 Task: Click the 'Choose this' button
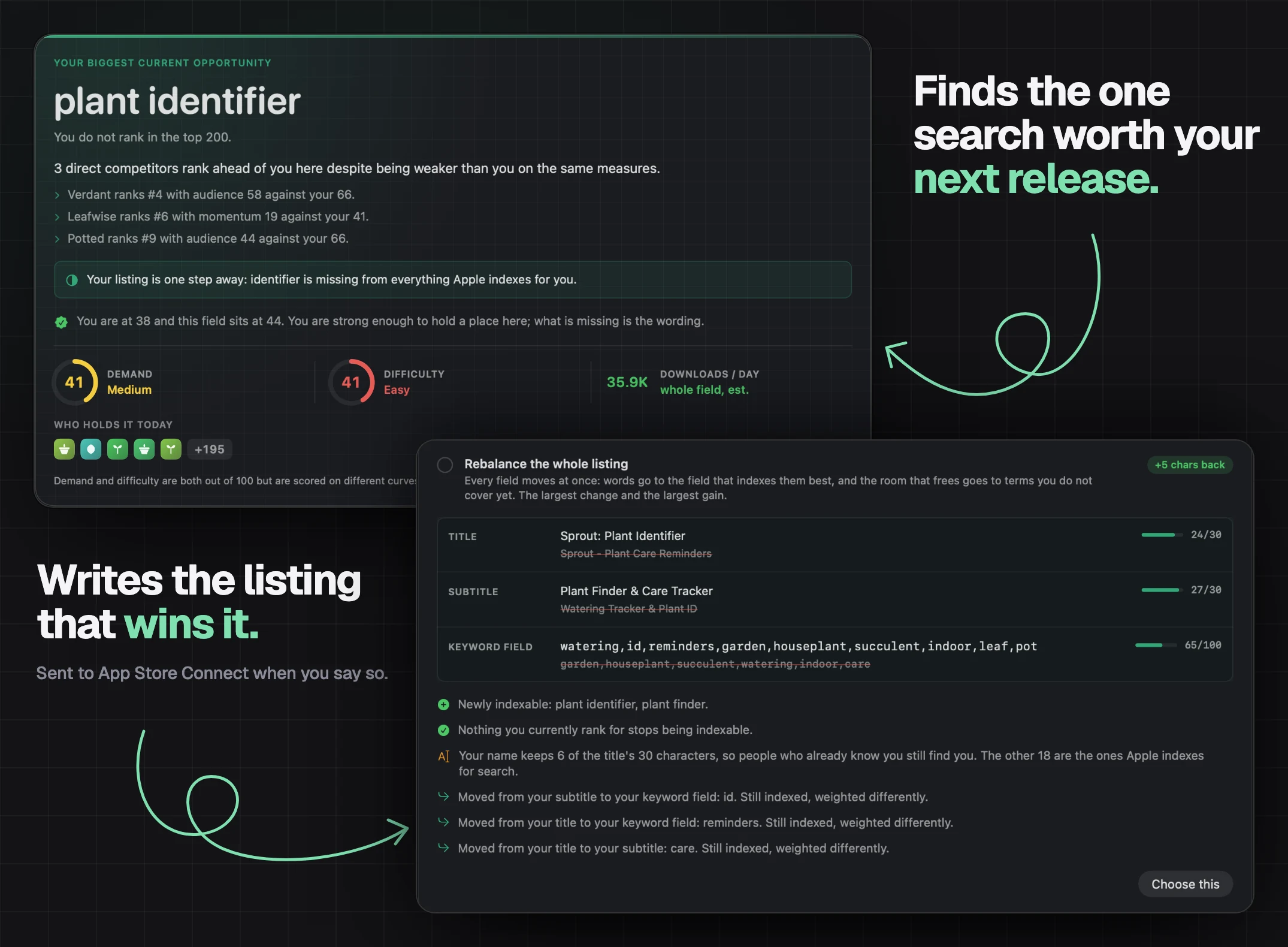pyautogui.click(x=1185, y=884)
